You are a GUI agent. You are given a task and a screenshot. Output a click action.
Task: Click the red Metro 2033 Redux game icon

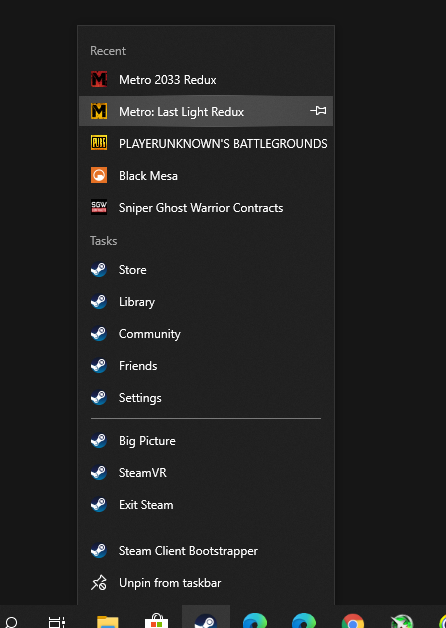pos(99,79)
